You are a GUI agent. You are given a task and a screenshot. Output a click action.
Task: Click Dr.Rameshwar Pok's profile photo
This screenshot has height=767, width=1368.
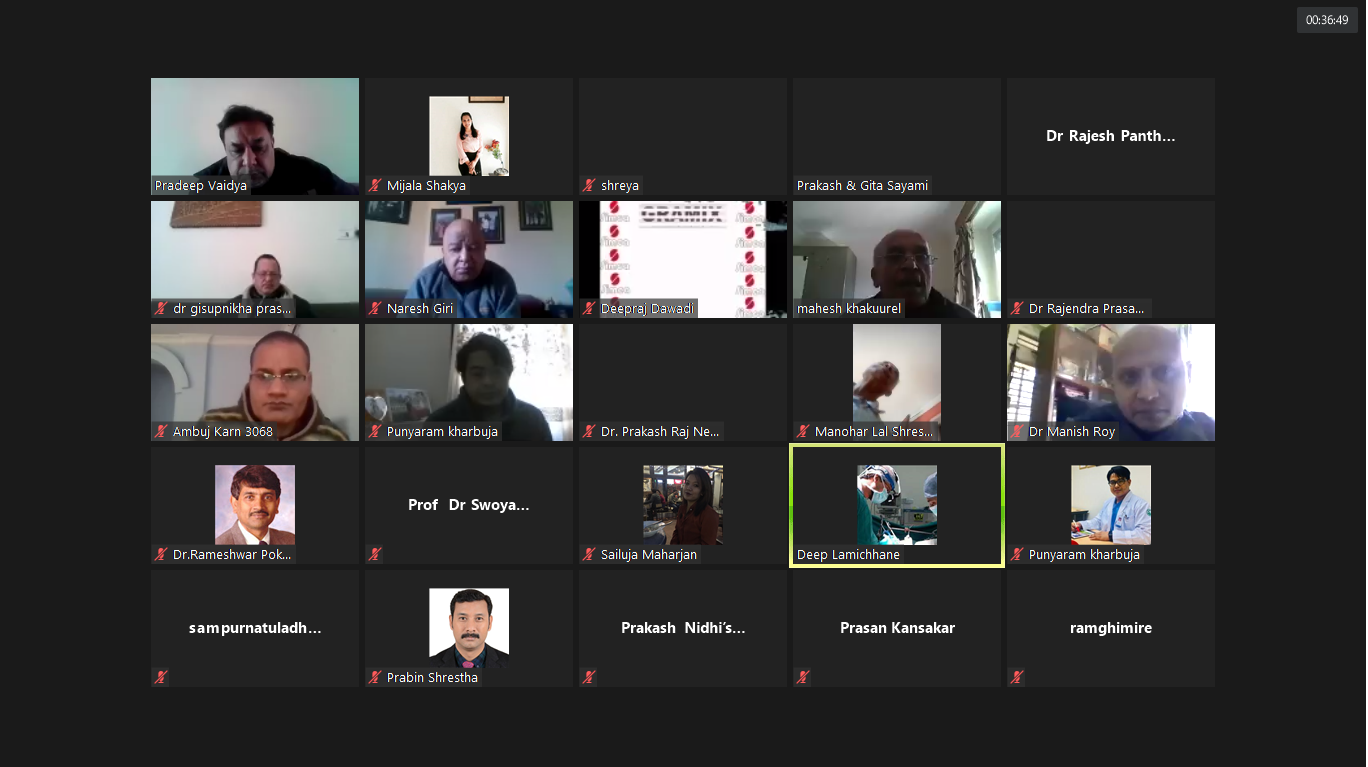255,504
